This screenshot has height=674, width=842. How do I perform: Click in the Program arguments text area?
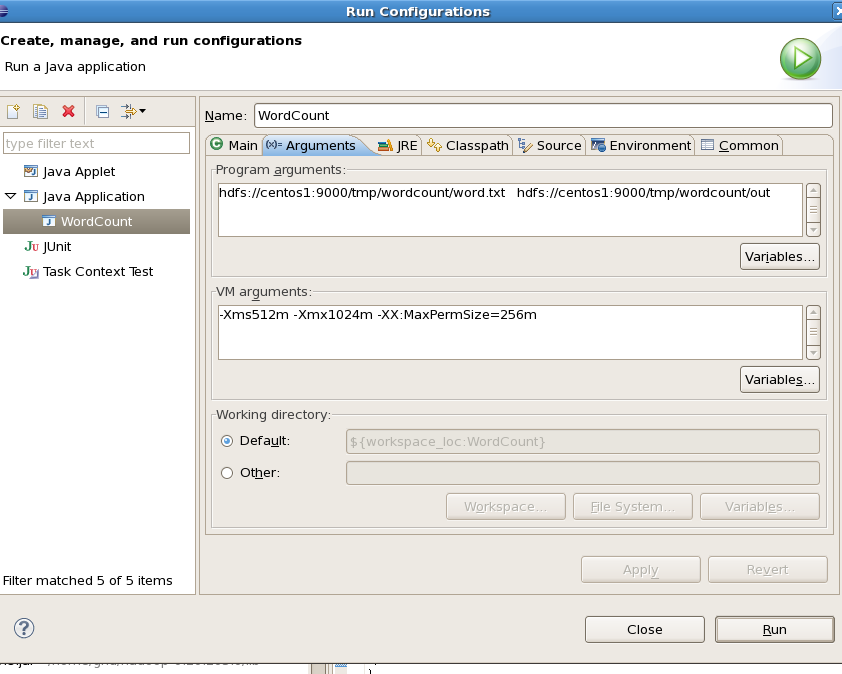click(x=510, y=209)
